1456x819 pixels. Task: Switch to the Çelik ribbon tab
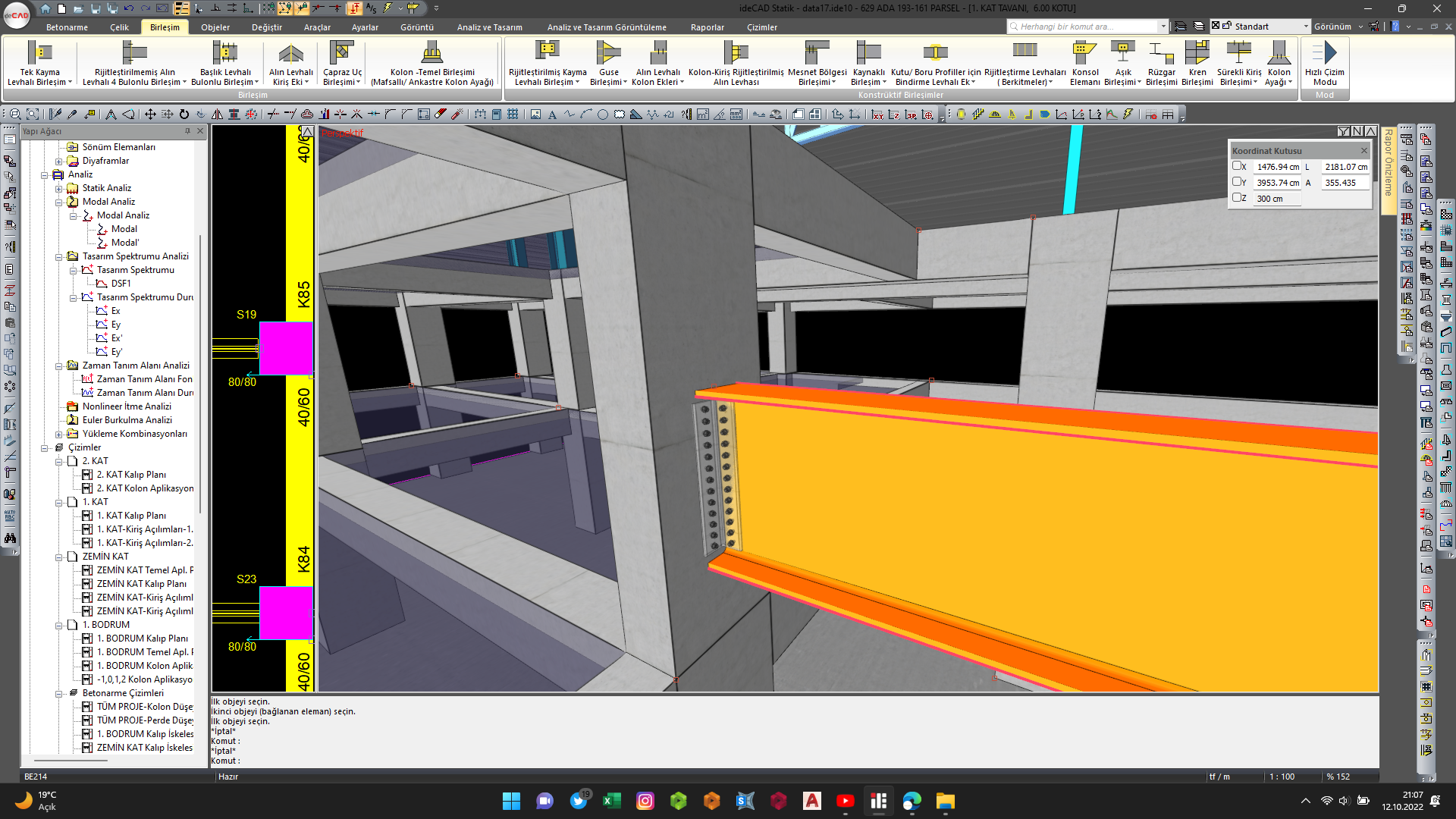(x=119, y=27)
